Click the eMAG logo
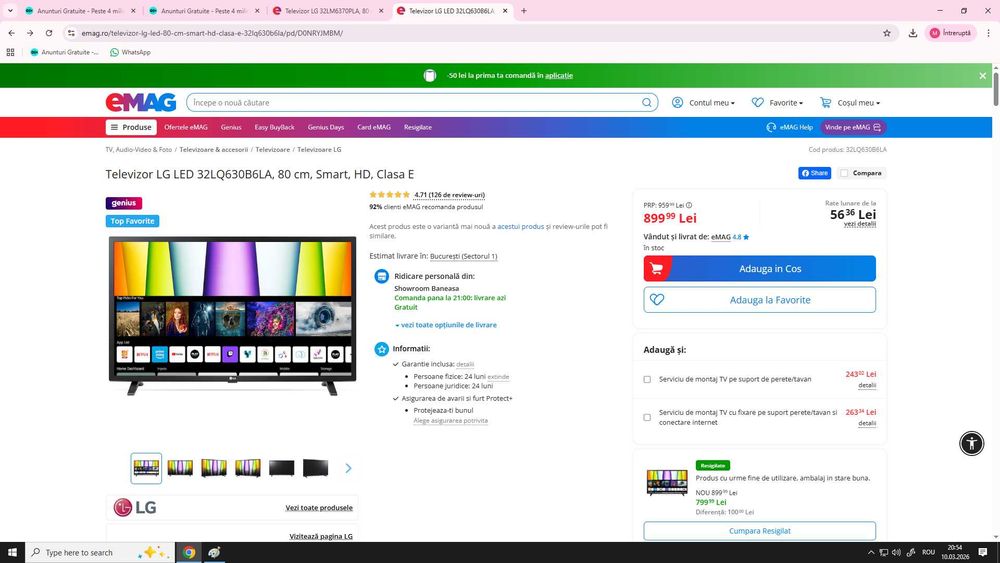The image size is (1000, 563). [141, 102]
